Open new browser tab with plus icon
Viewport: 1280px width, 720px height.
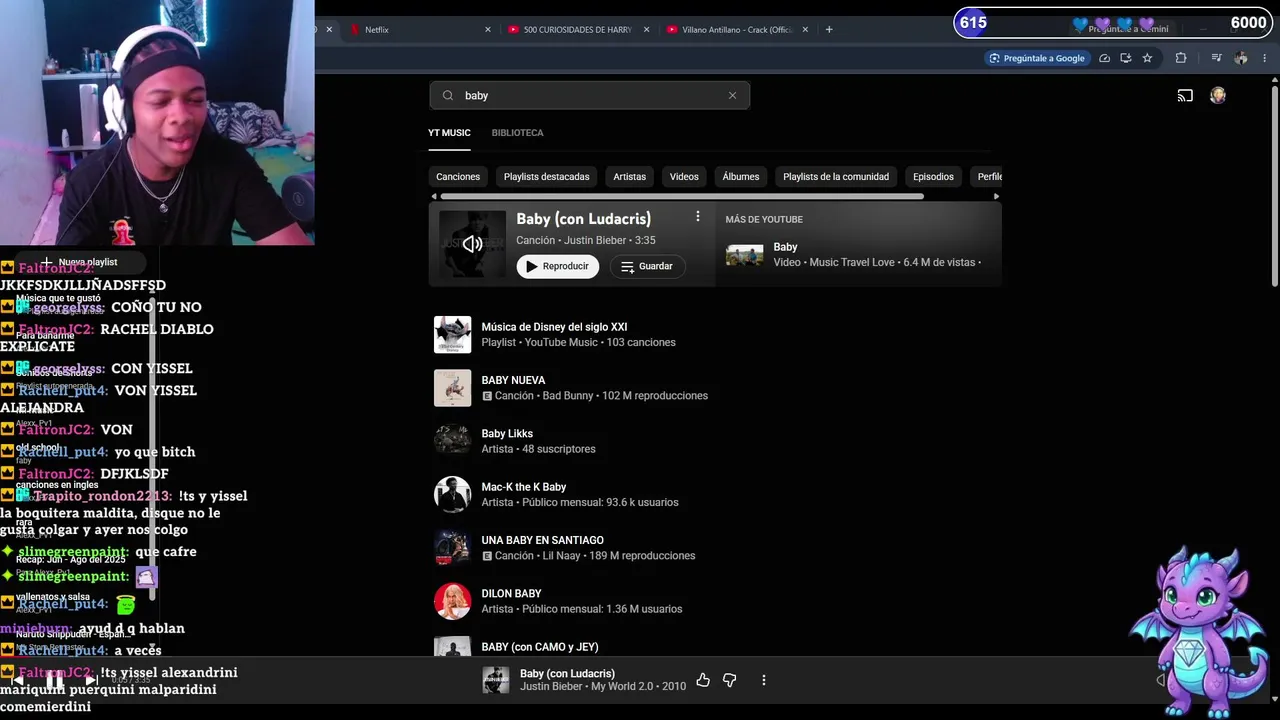click(829, 29)
